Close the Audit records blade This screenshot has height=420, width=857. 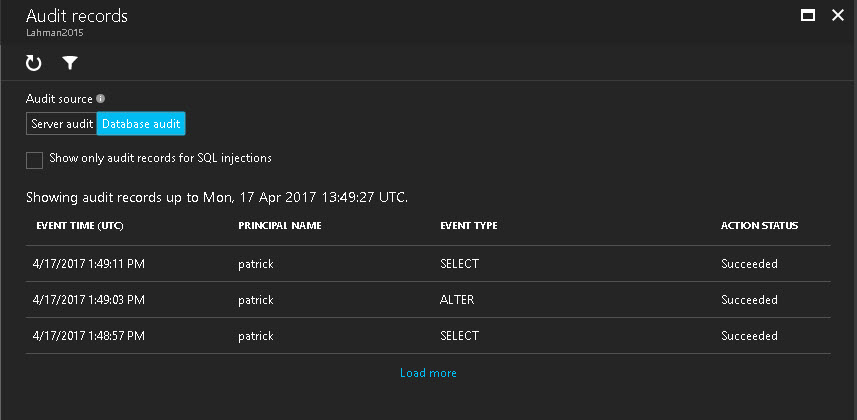(838, 15)
